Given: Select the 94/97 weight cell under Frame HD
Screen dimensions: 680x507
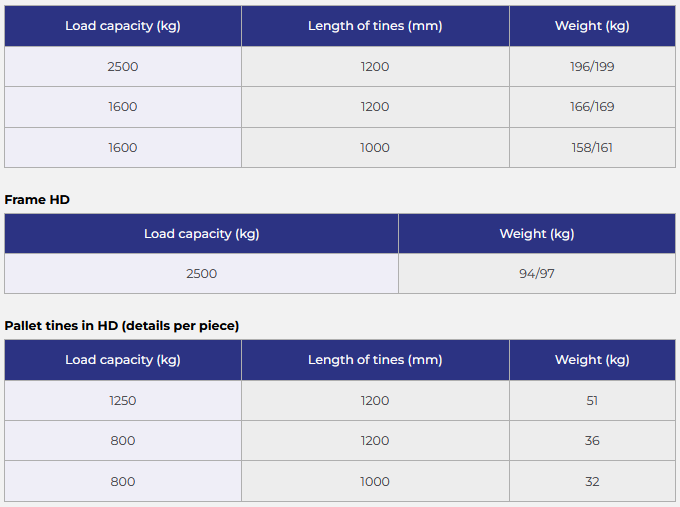Looking at the screenshot, I should [537, 273].
